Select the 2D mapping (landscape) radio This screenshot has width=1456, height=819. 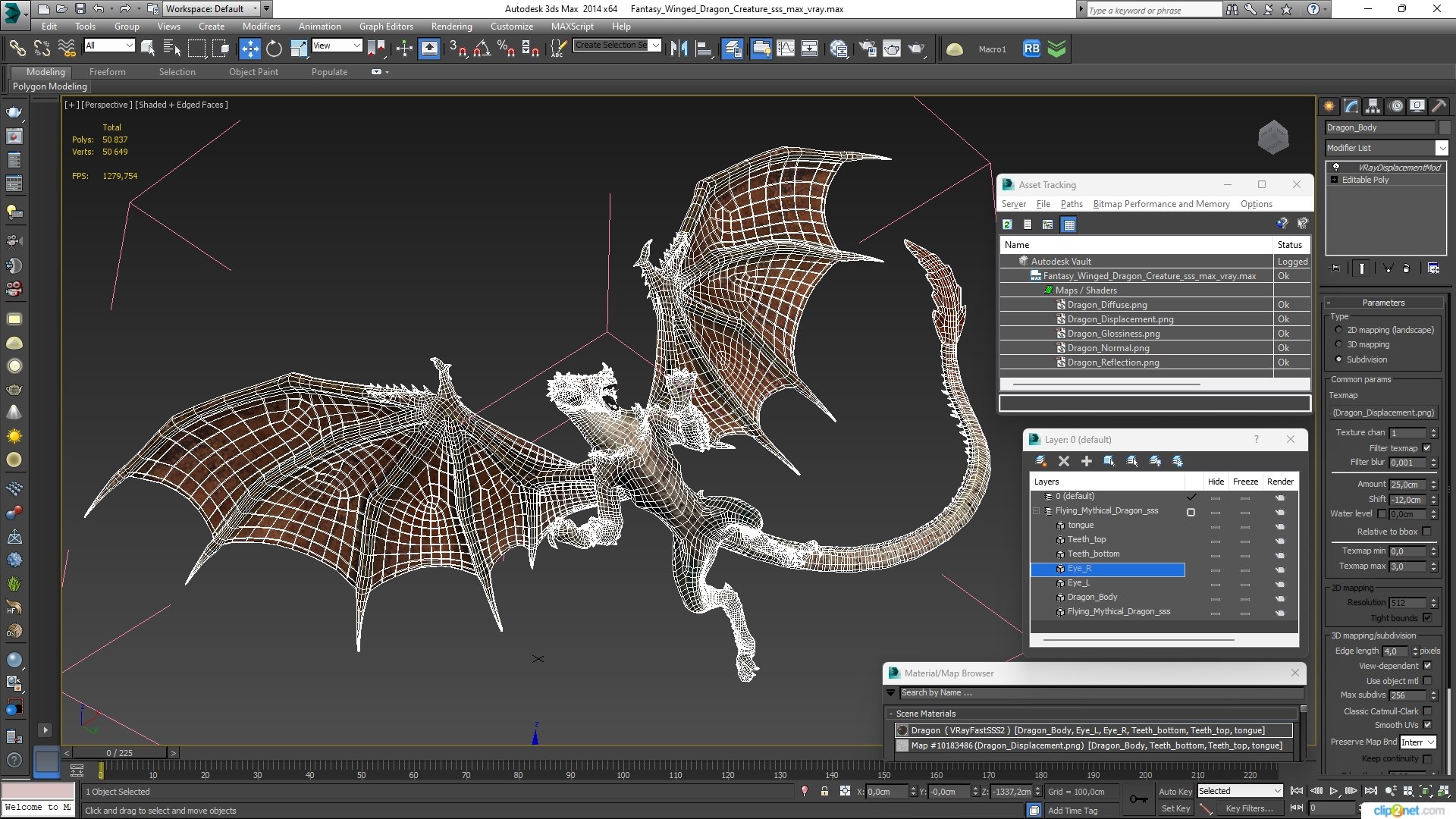click(1338, 330)
